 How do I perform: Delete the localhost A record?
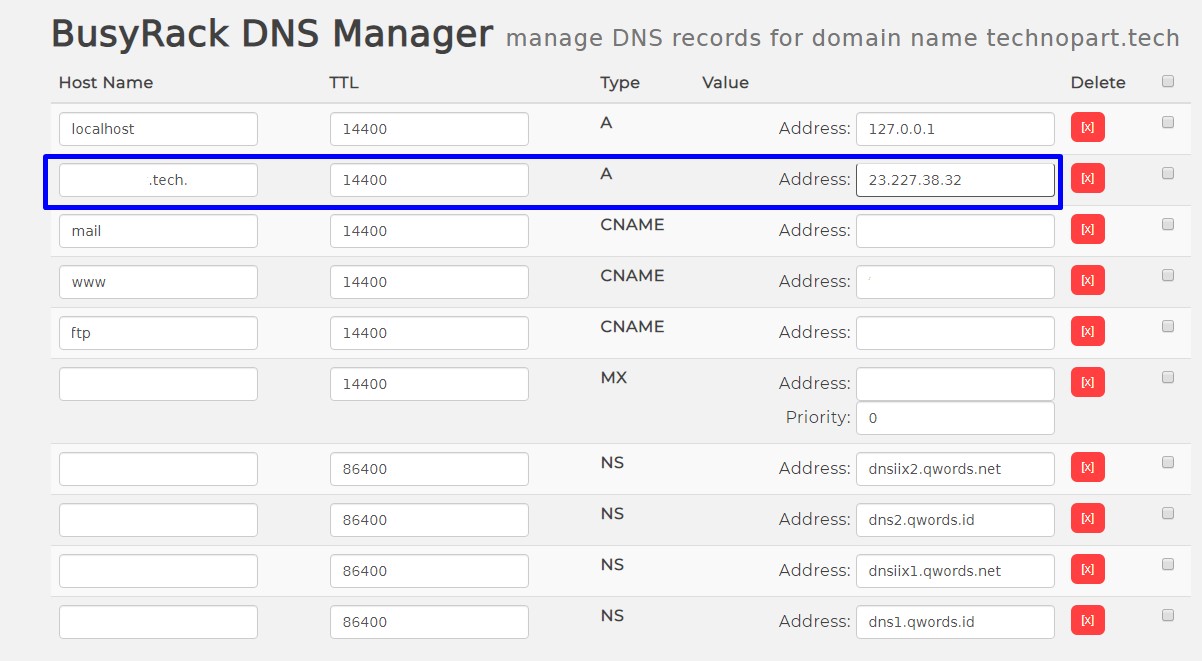tap(1087, 128)
